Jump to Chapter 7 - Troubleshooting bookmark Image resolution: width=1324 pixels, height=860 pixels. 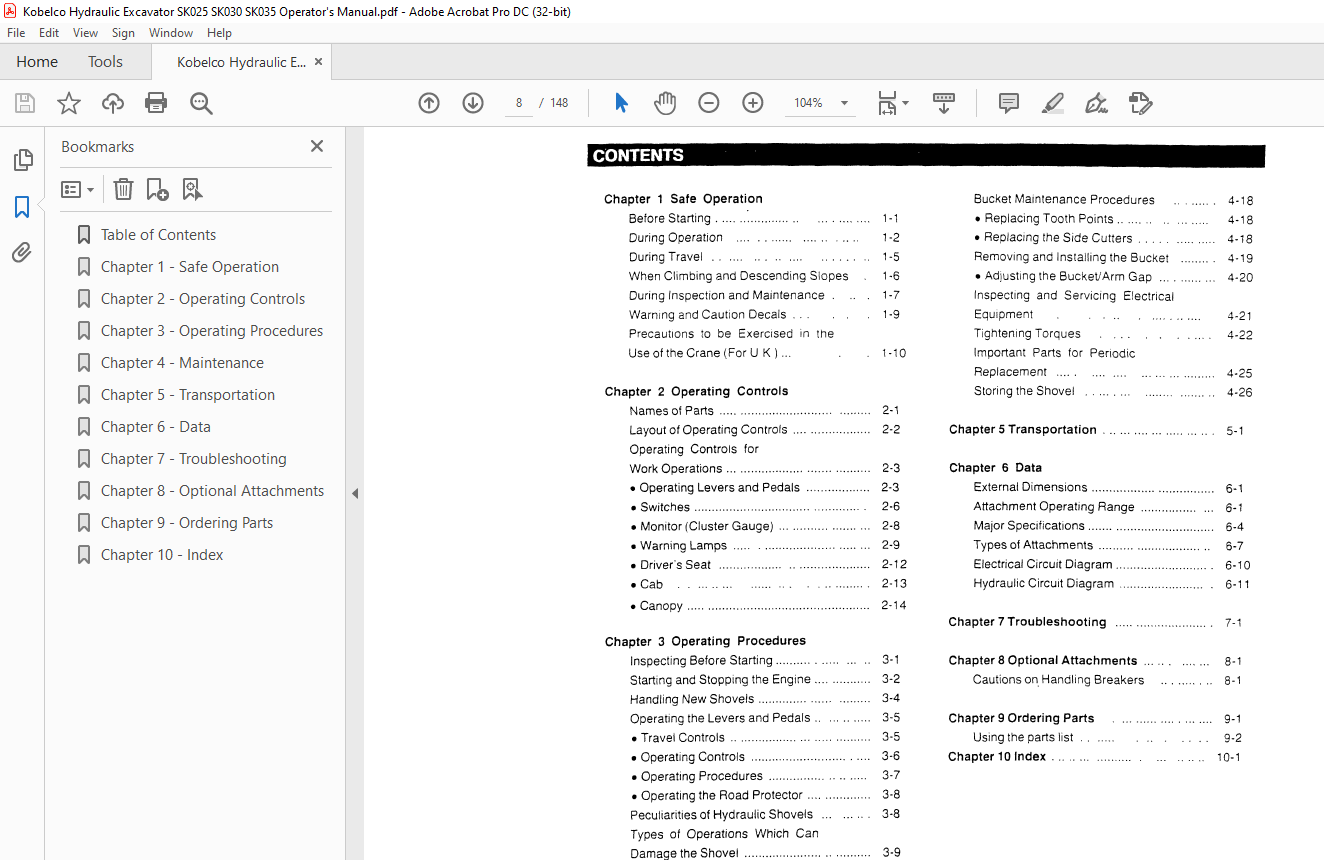coord(193,459)
